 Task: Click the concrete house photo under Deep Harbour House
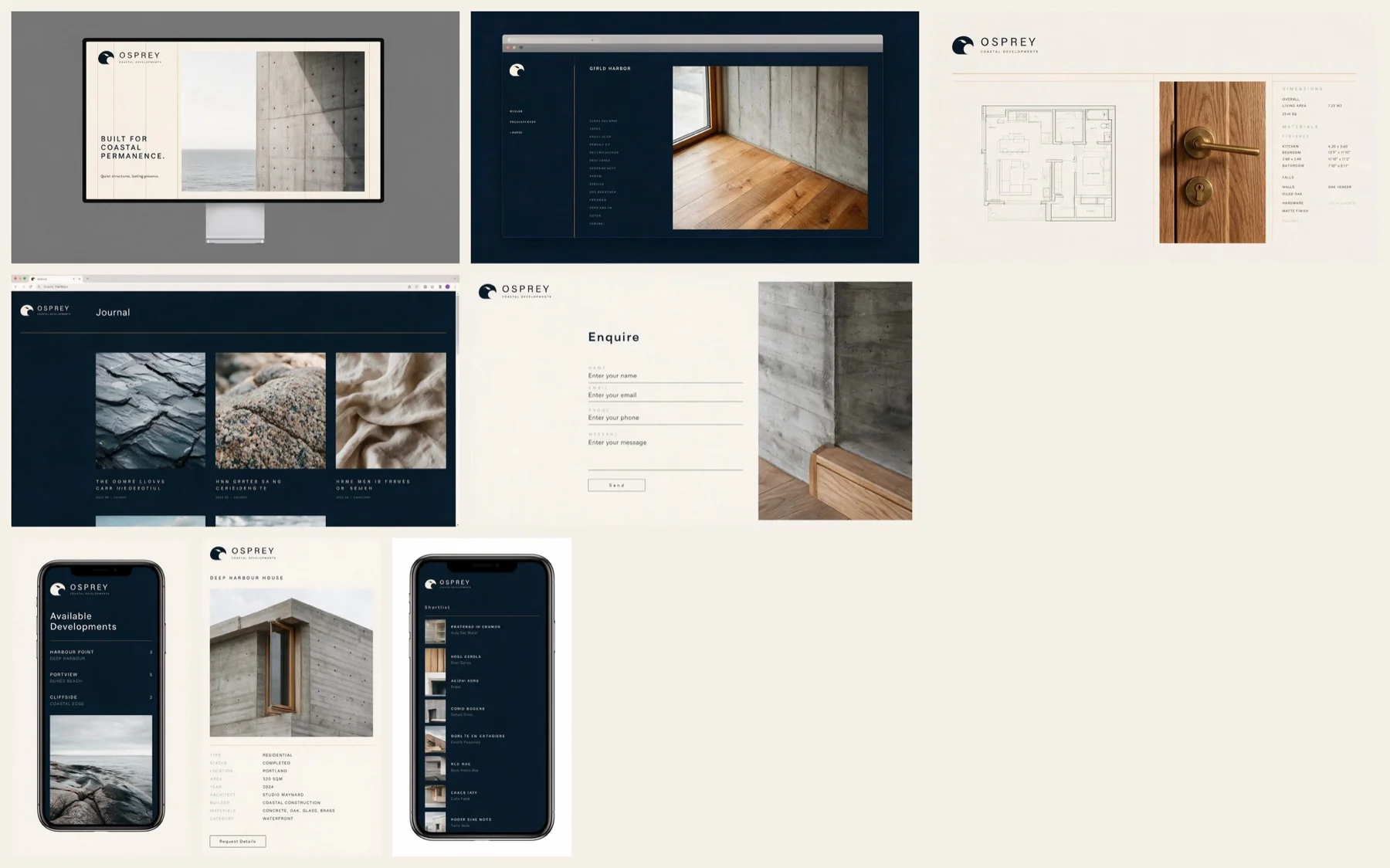pyautogui.click(x=291, y=663)
